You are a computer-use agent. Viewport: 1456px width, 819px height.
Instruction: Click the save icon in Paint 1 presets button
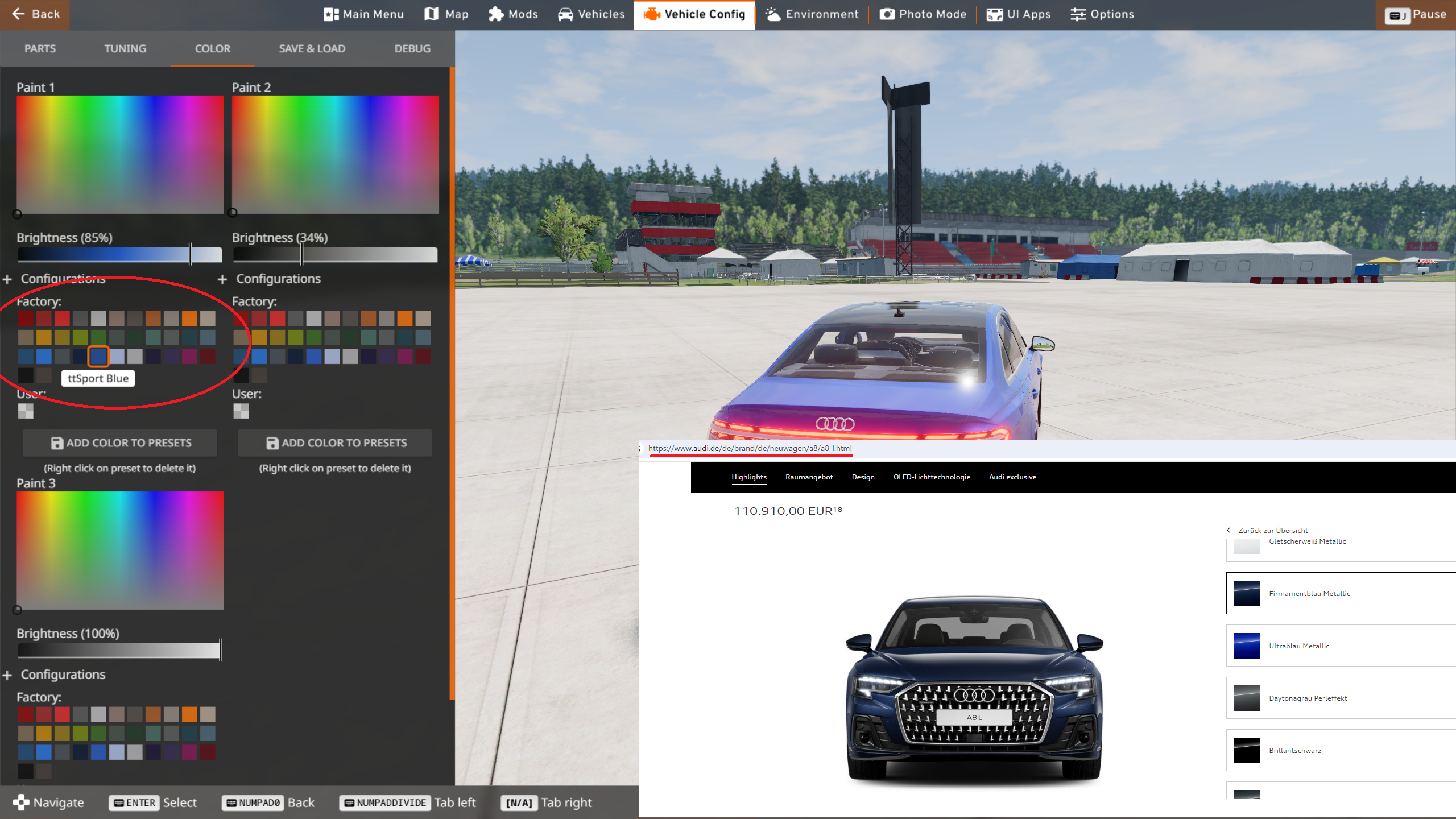[x=57, y=443]
